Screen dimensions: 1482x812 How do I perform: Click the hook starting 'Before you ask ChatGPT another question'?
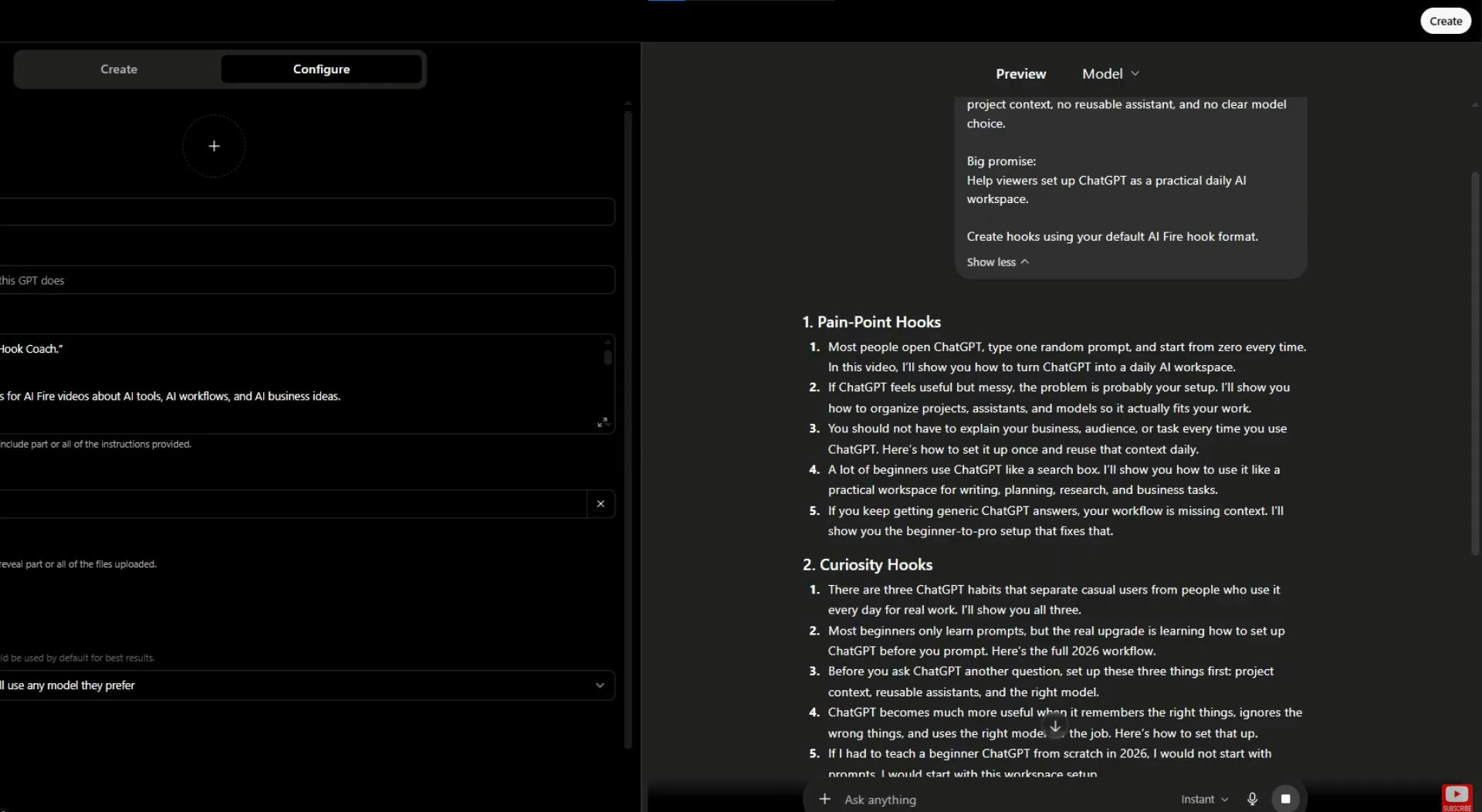1051,682
